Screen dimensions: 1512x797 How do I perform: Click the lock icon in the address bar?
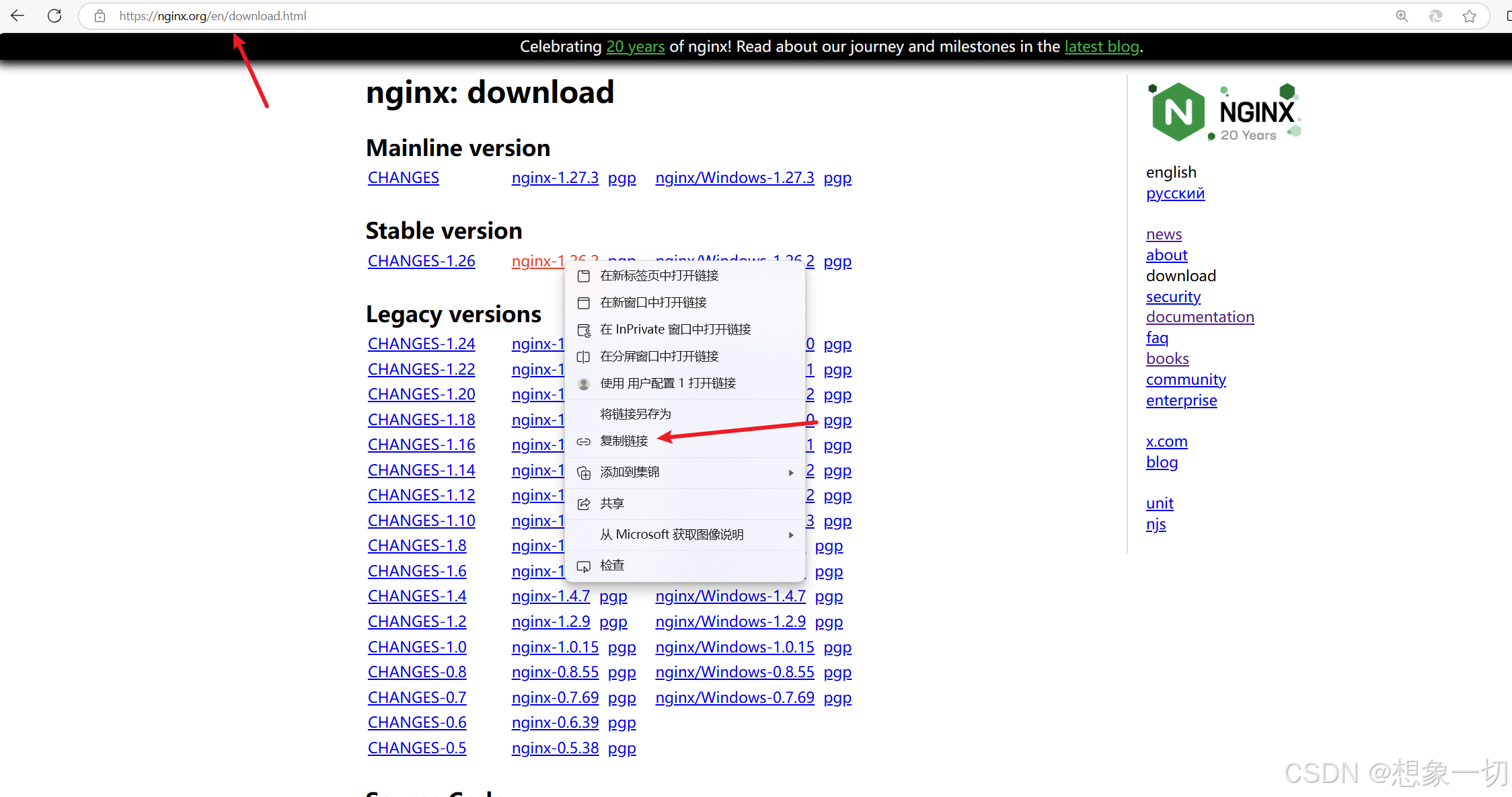tap(100, 15)
